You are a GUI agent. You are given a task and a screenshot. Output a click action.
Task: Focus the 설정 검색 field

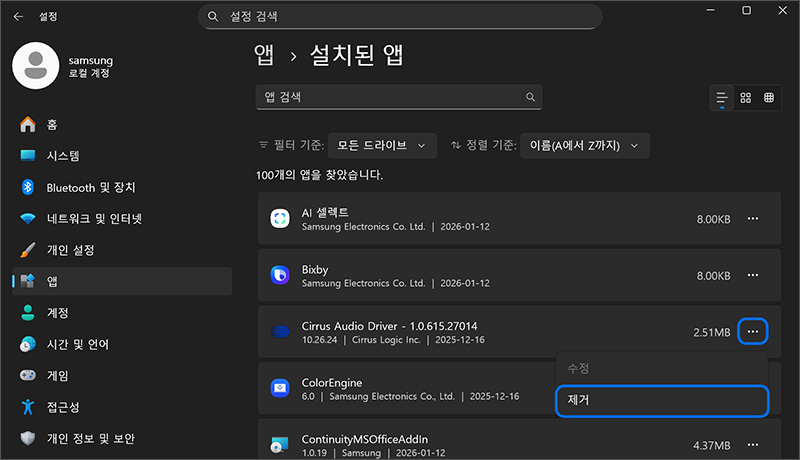(400, 17)
